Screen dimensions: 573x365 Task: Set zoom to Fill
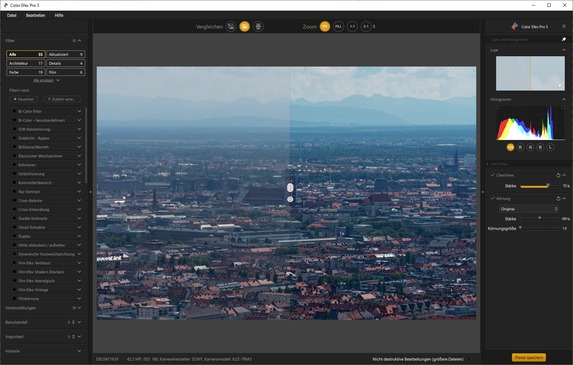(338, 26)
